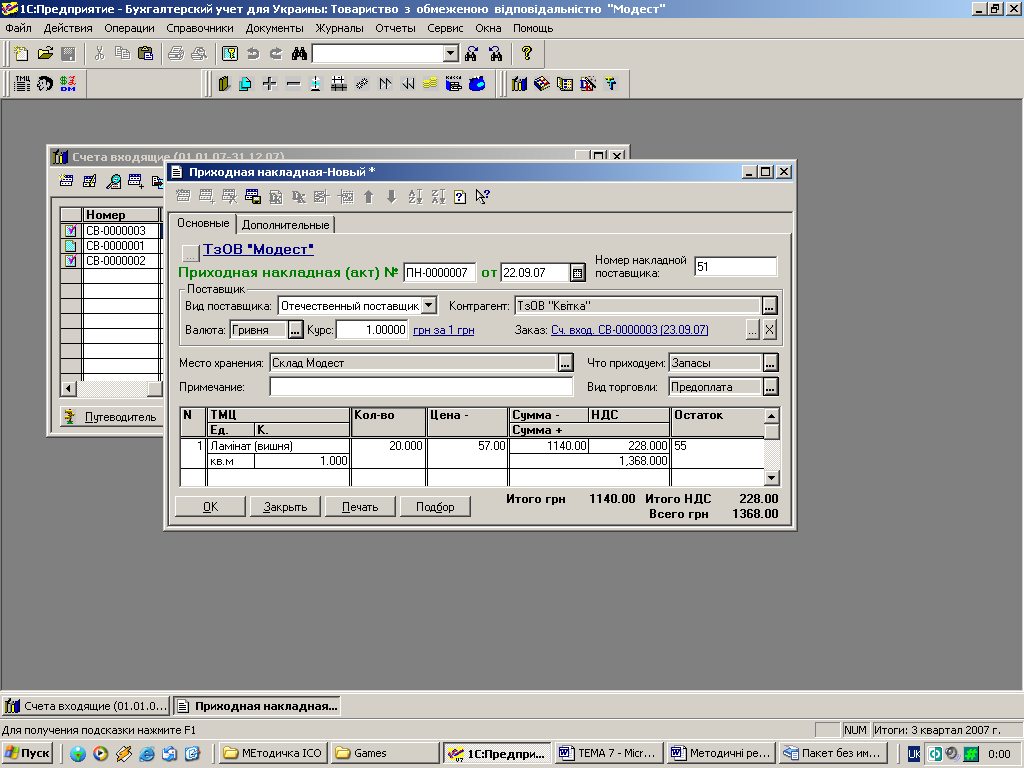1024x768 pixels.
Task: Click magnifier search icon in Счета входящие window
Action: tap(113, 181)
